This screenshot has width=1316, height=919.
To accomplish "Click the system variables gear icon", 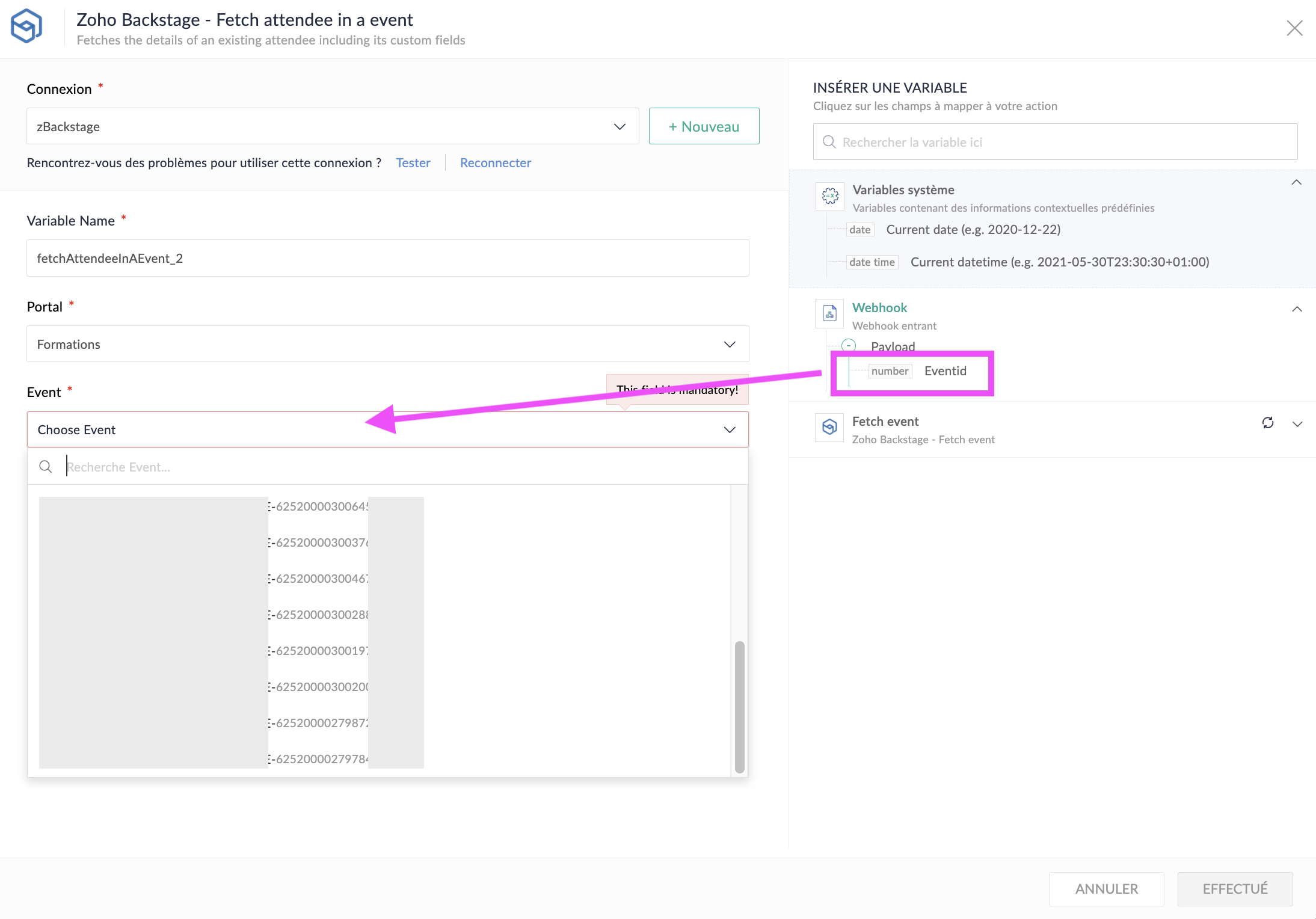I will tap(830, 196).
